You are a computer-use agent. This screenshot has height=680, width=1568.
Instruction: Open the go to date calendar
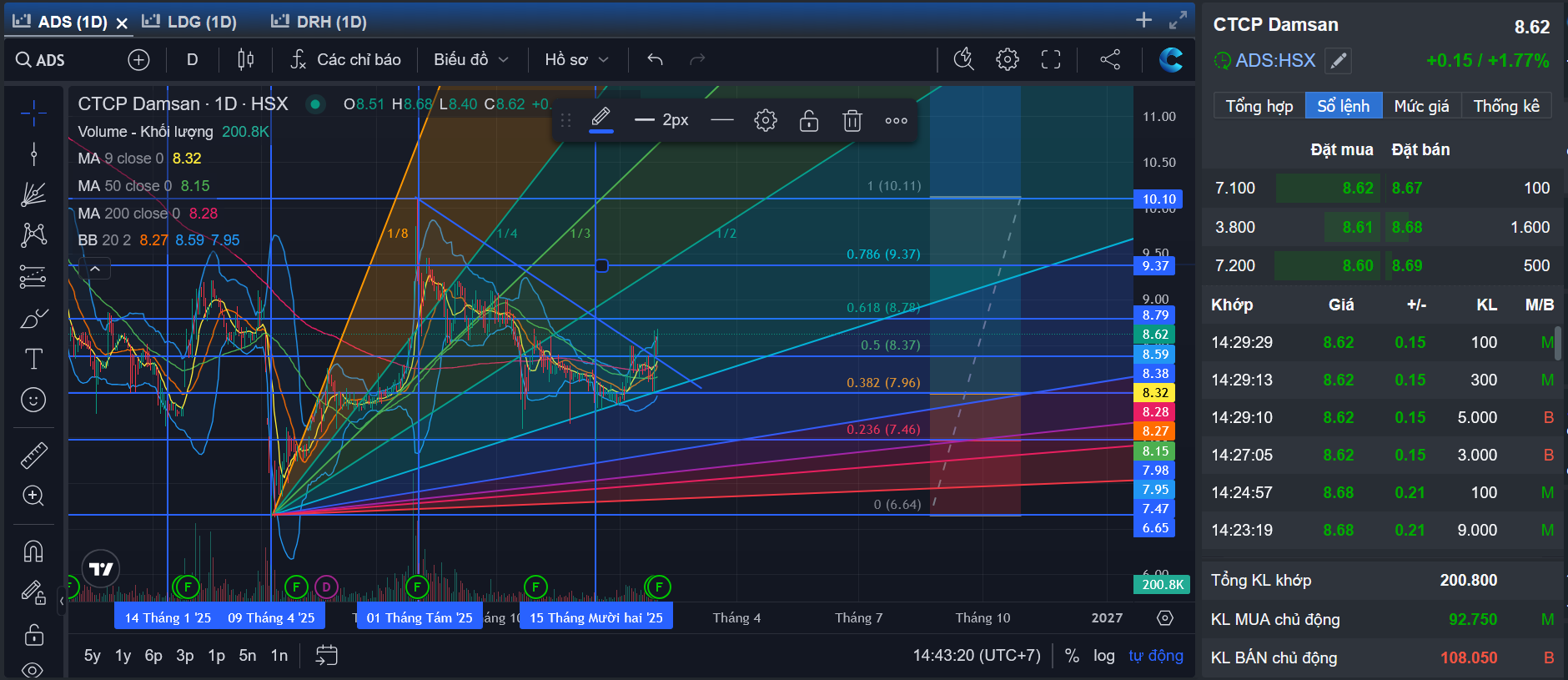(326, 655)
